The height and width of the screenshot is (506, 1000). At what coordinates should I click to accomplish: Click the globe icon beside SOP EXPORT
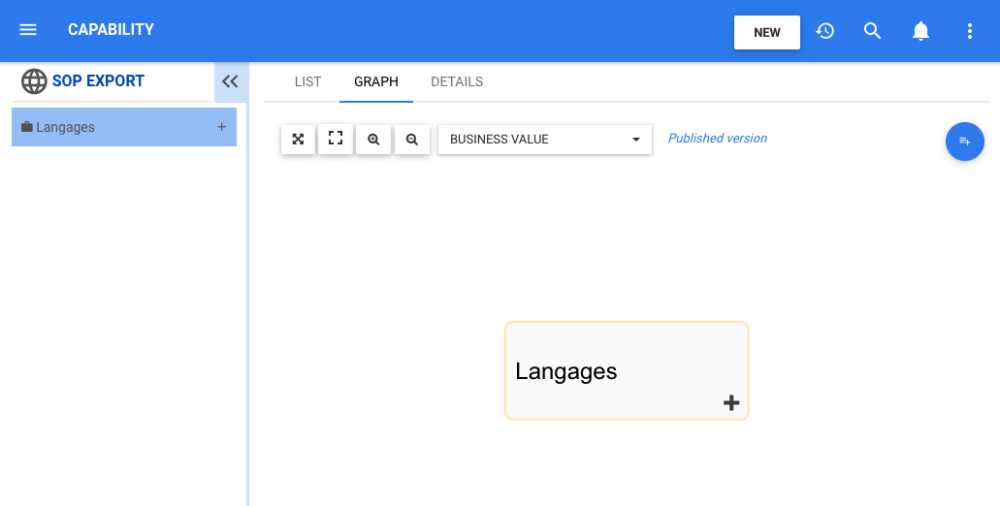tap(34, 81)
